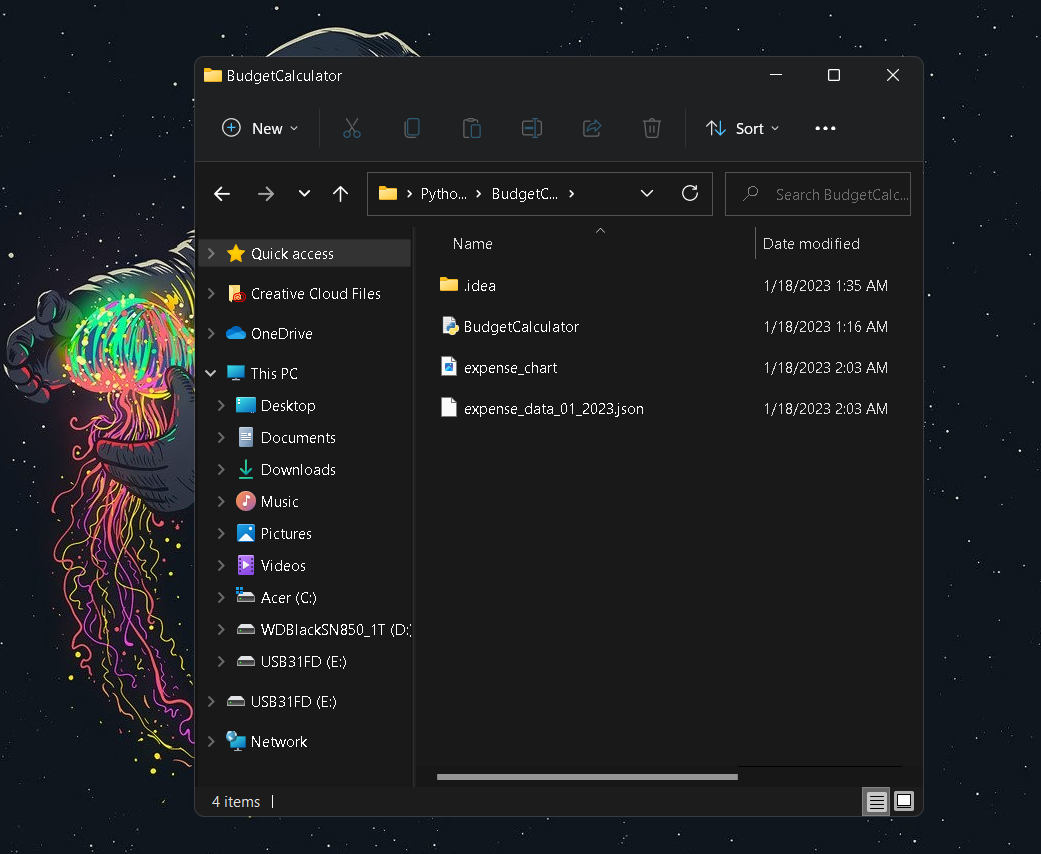Click the Delete trash can icon
The width and height of the screenshot is (1041, 854).
[x=652, y=128]
